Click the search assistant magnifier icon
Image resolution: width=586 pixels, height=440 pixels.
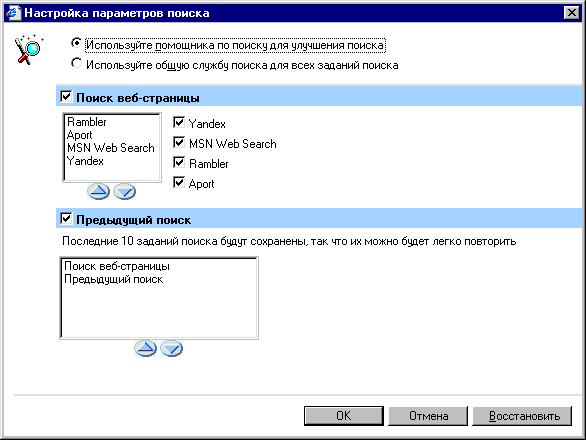click(28, 49)
